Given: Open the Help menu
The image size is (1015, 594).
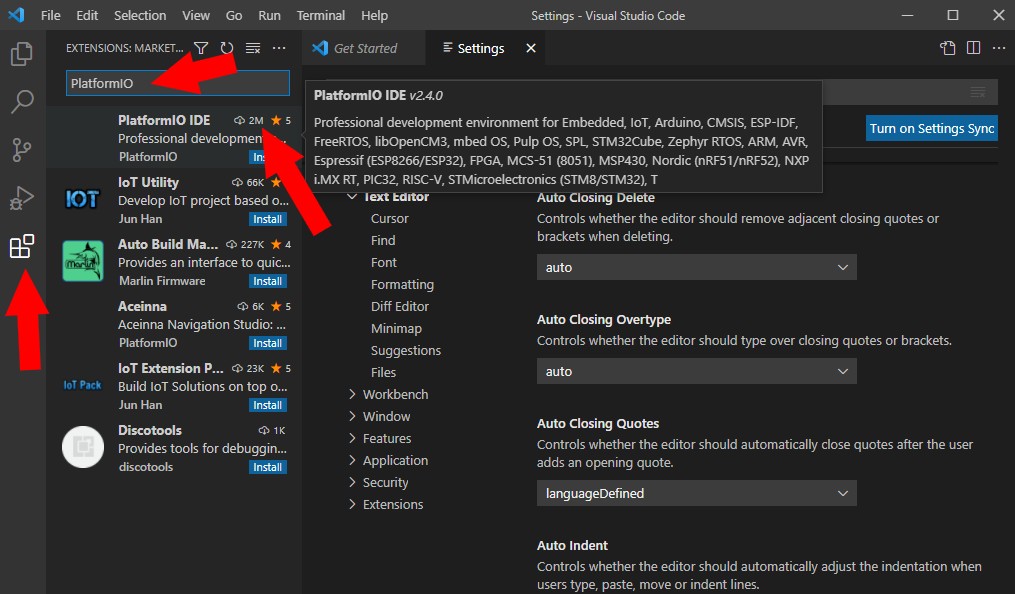Looking at the screenshot, I should [374, 15].
